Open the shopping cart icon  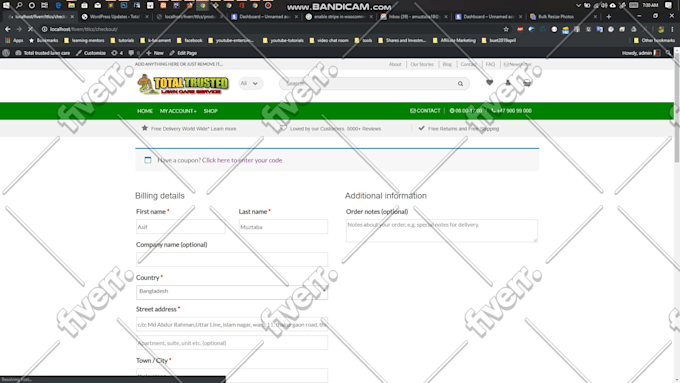click(x=527, y=82)
